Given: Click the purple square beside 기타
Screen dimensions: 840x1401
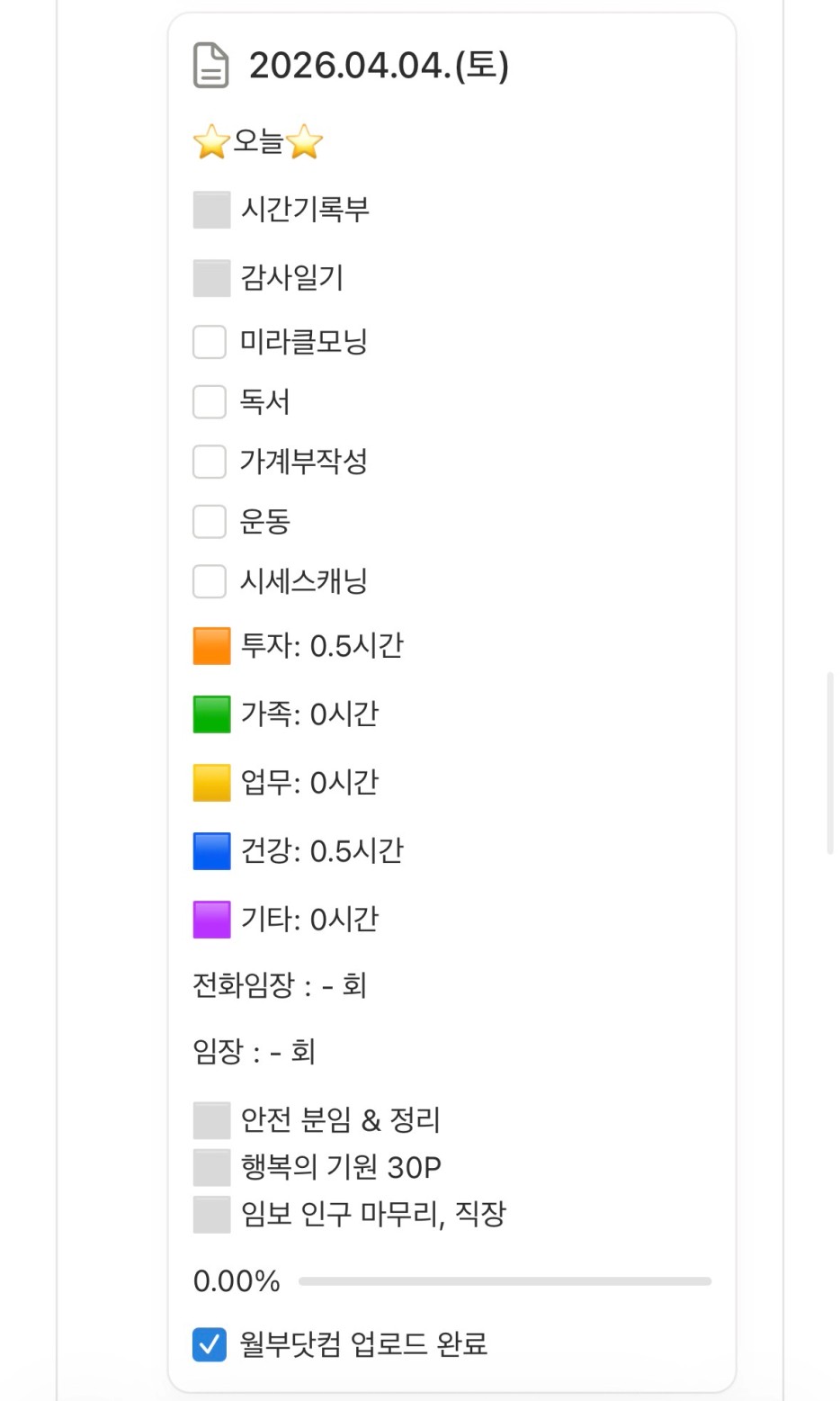Looking at the screenshot, I should (x=212, y=920).
